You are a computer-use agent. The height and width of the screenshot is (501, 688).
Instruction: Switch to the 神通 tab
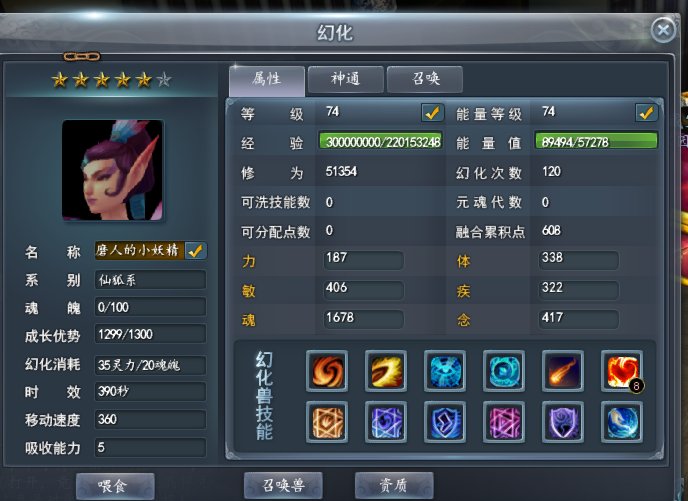[x=346, y=79]
